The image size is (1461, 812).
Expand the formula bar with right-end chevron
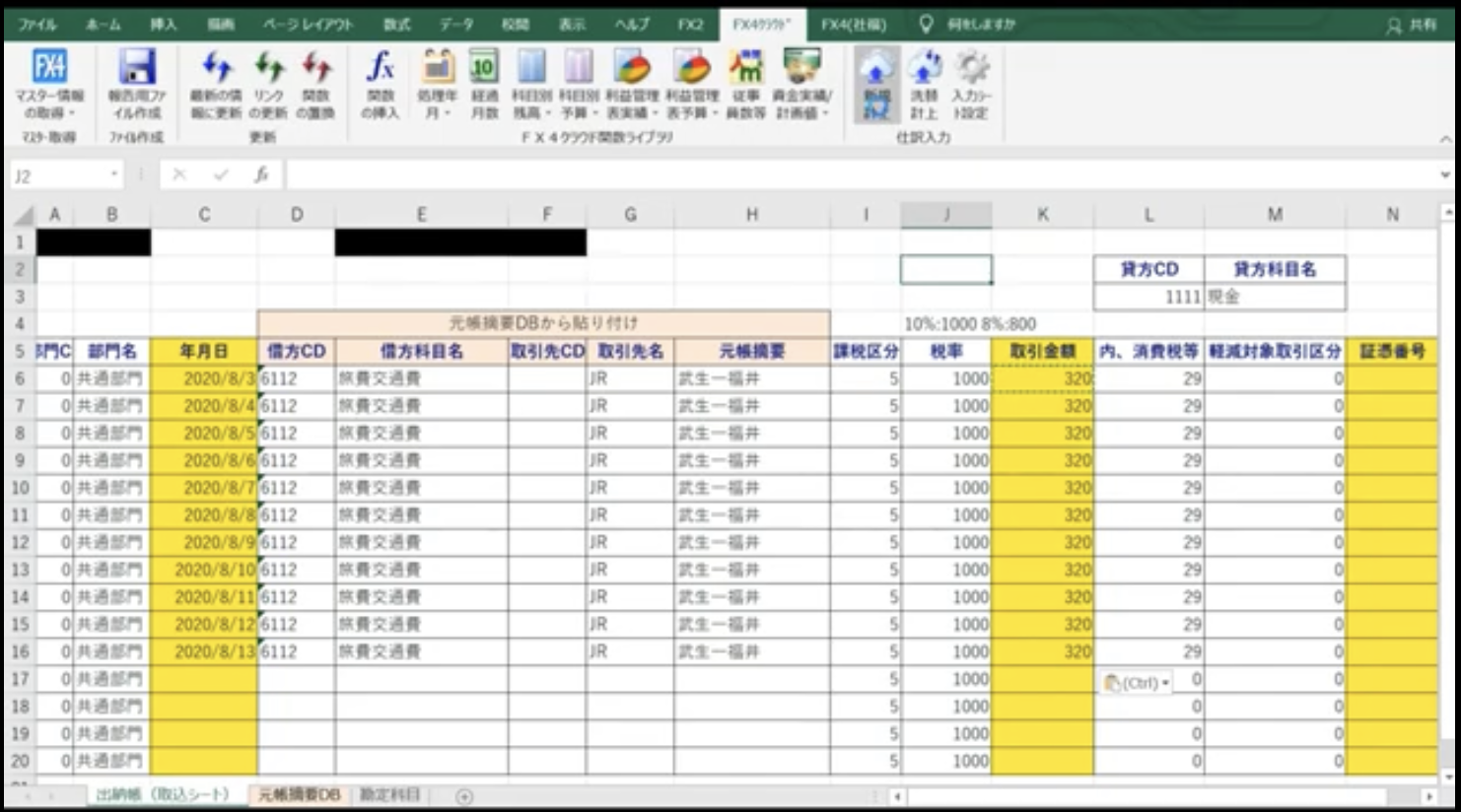tap(1444, 174)
